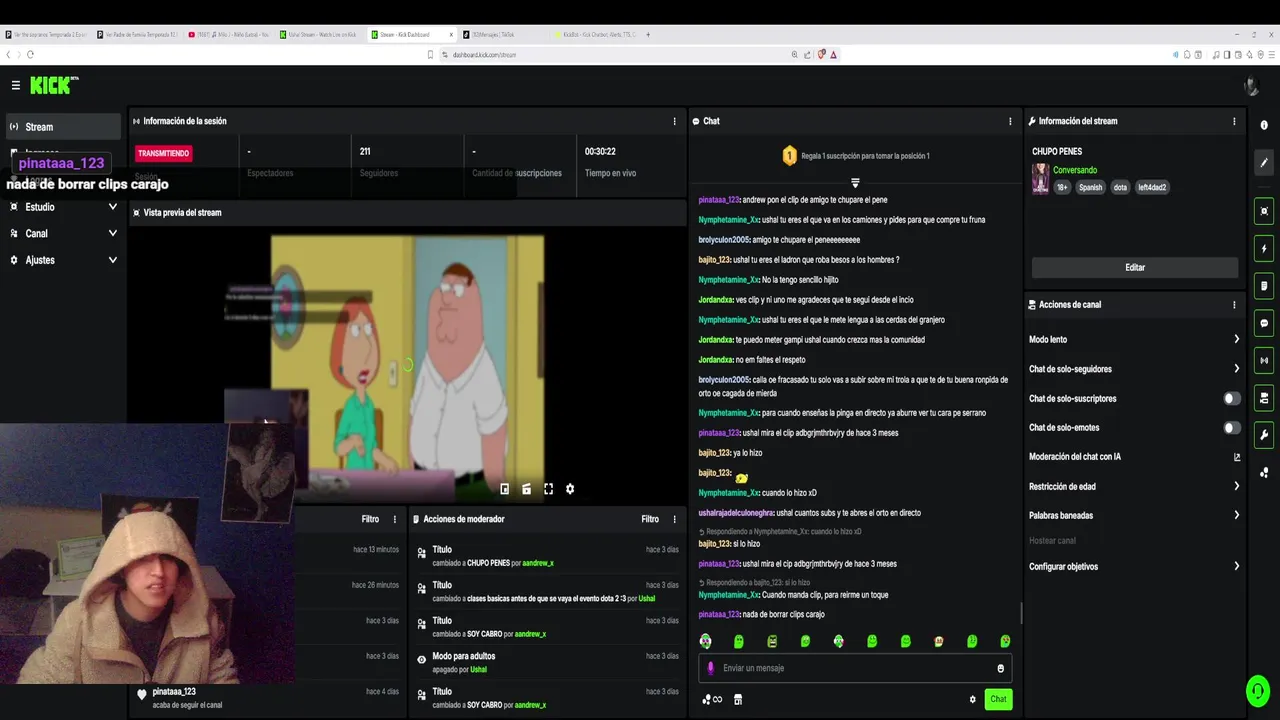Expand the Estudio sidebar section
Screen dimensions: 1280x720
[64, 207]
